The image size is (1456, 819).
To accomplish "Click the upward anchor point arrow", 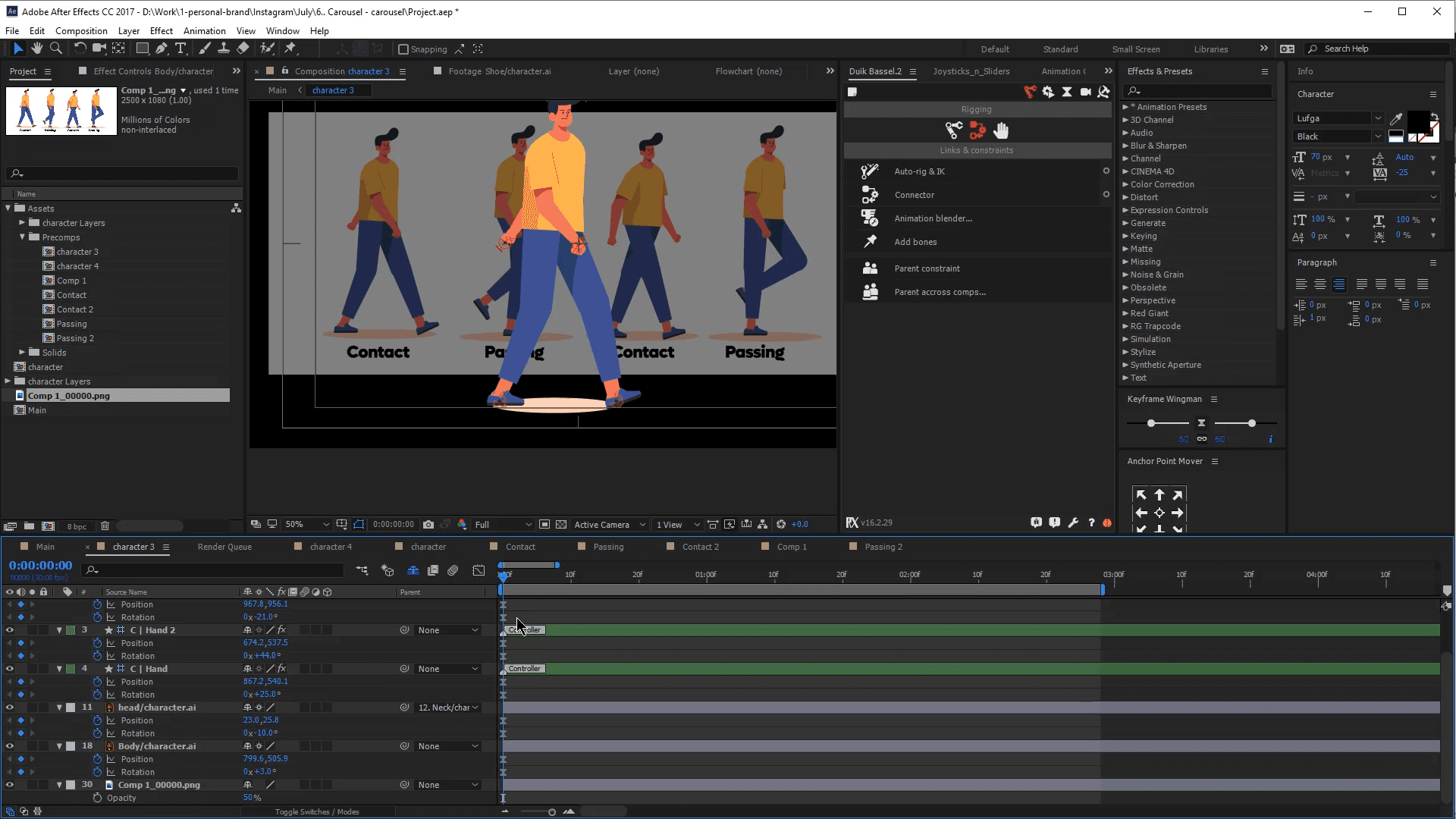I will point(1159,494).
